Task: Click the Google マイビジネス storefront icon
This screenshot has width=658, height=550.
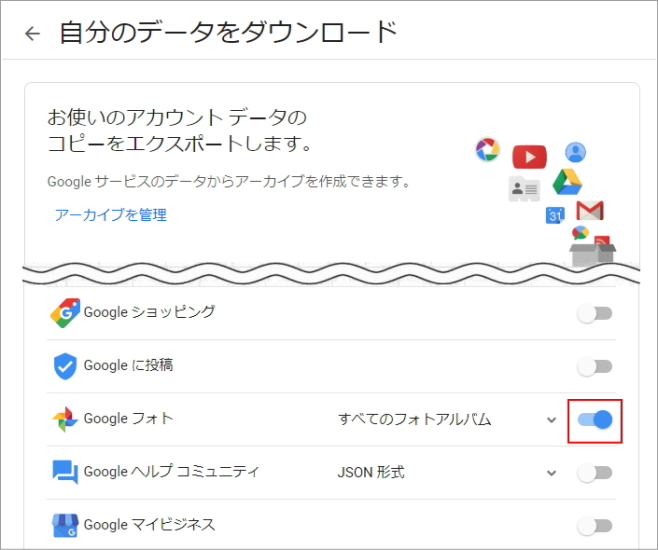Action: pyautogui.click(x=65, y=525)
